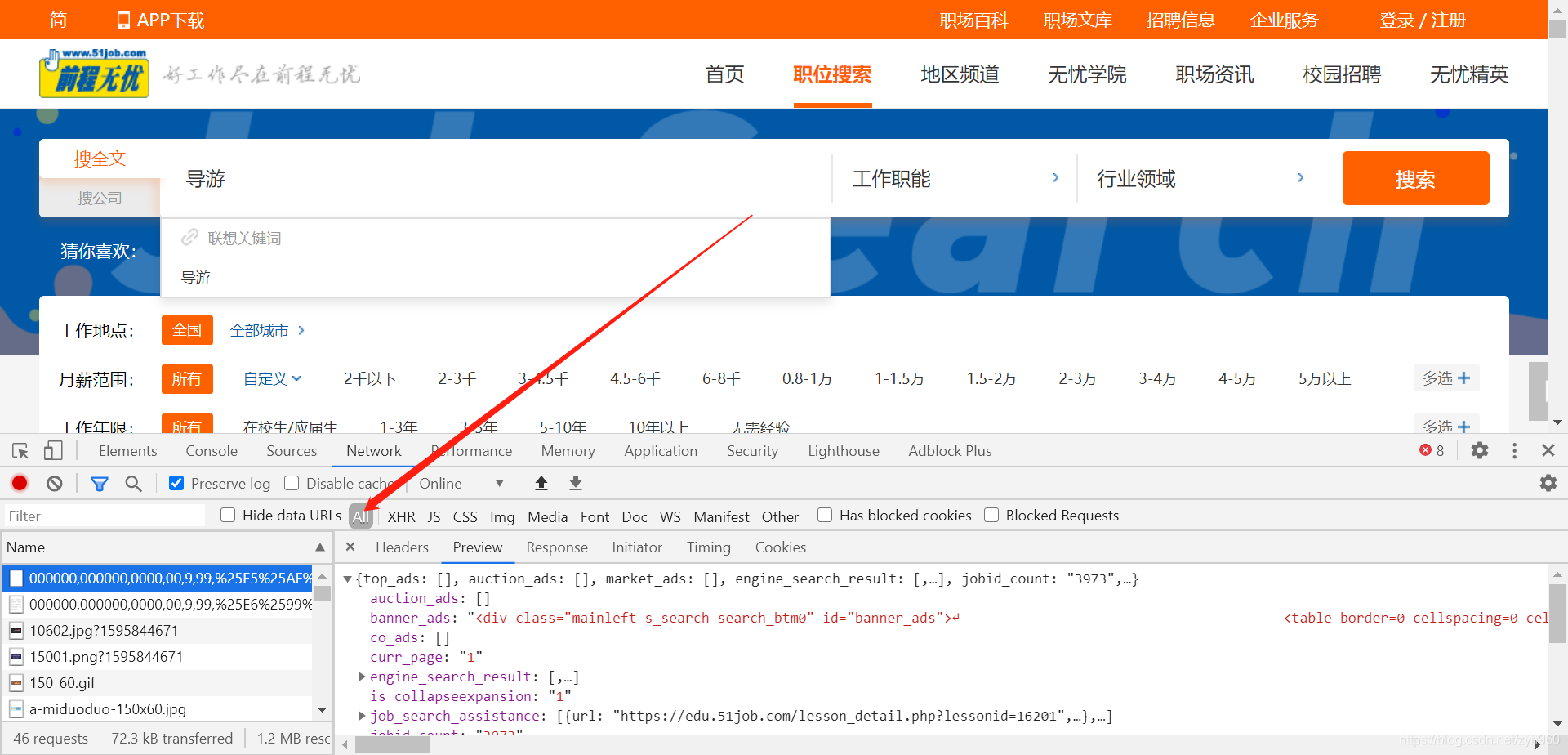Open the 全部城市 city selection link
The image size is (1568, 755).
(260, 330)
